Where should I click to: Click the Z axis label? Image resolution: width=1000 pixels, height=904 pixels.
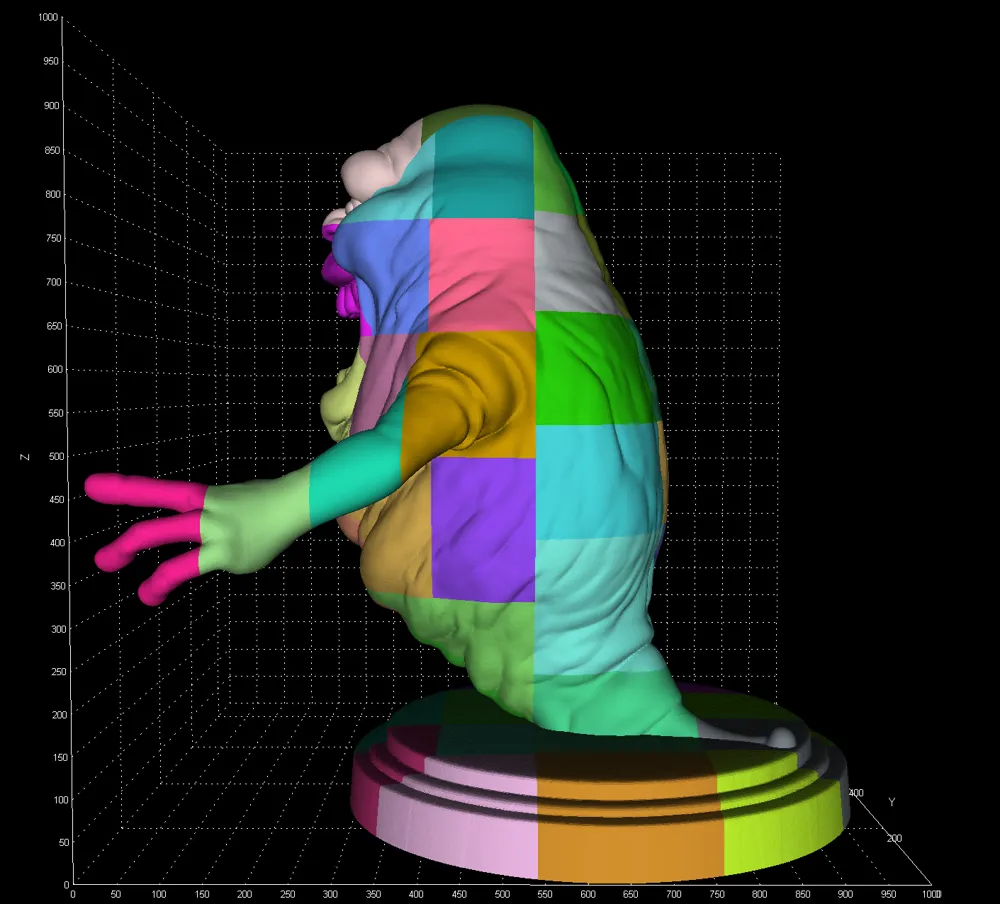[x=24, y=456]
